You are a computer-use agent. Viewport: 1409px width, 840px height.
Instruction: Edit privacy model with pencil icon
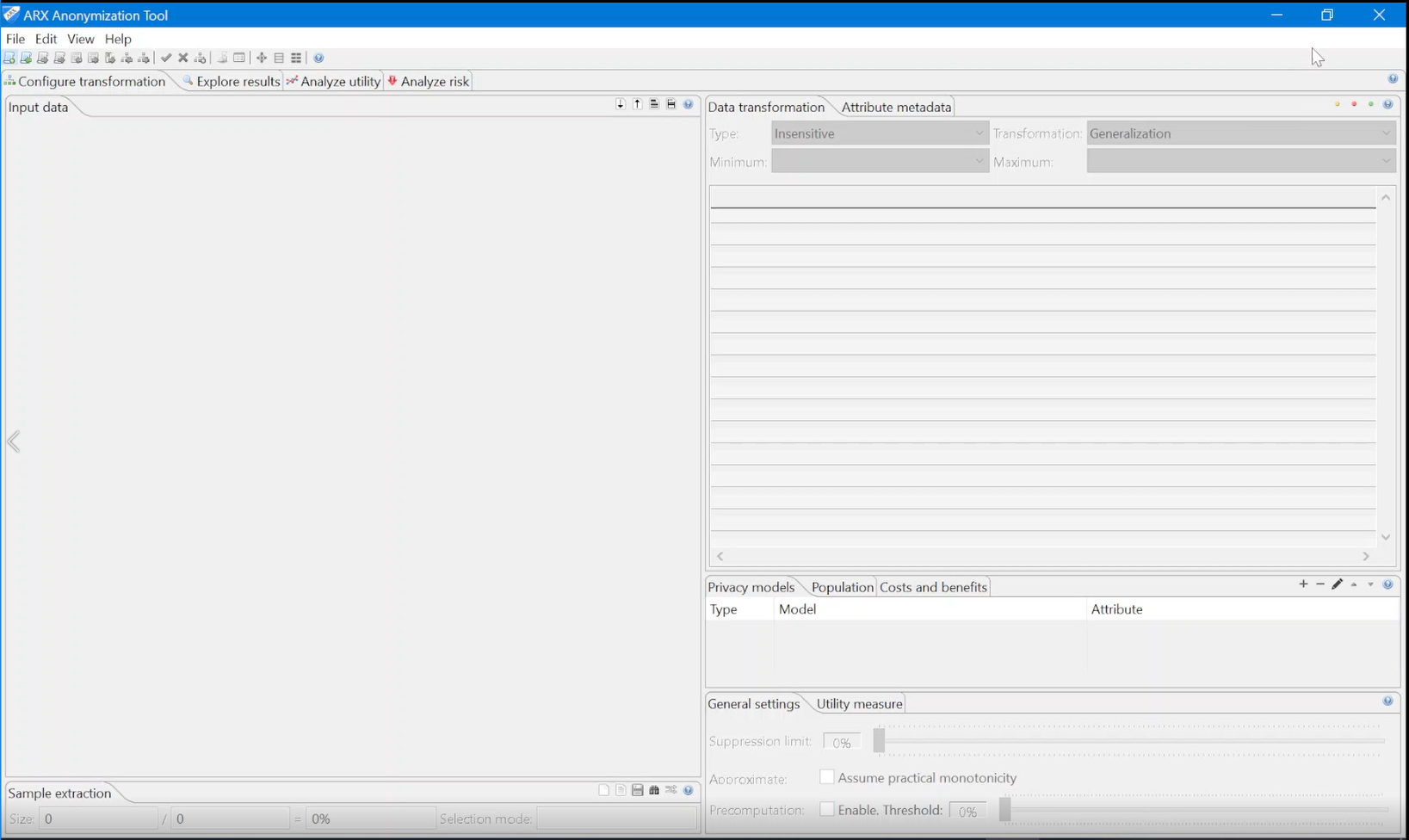1337,584
